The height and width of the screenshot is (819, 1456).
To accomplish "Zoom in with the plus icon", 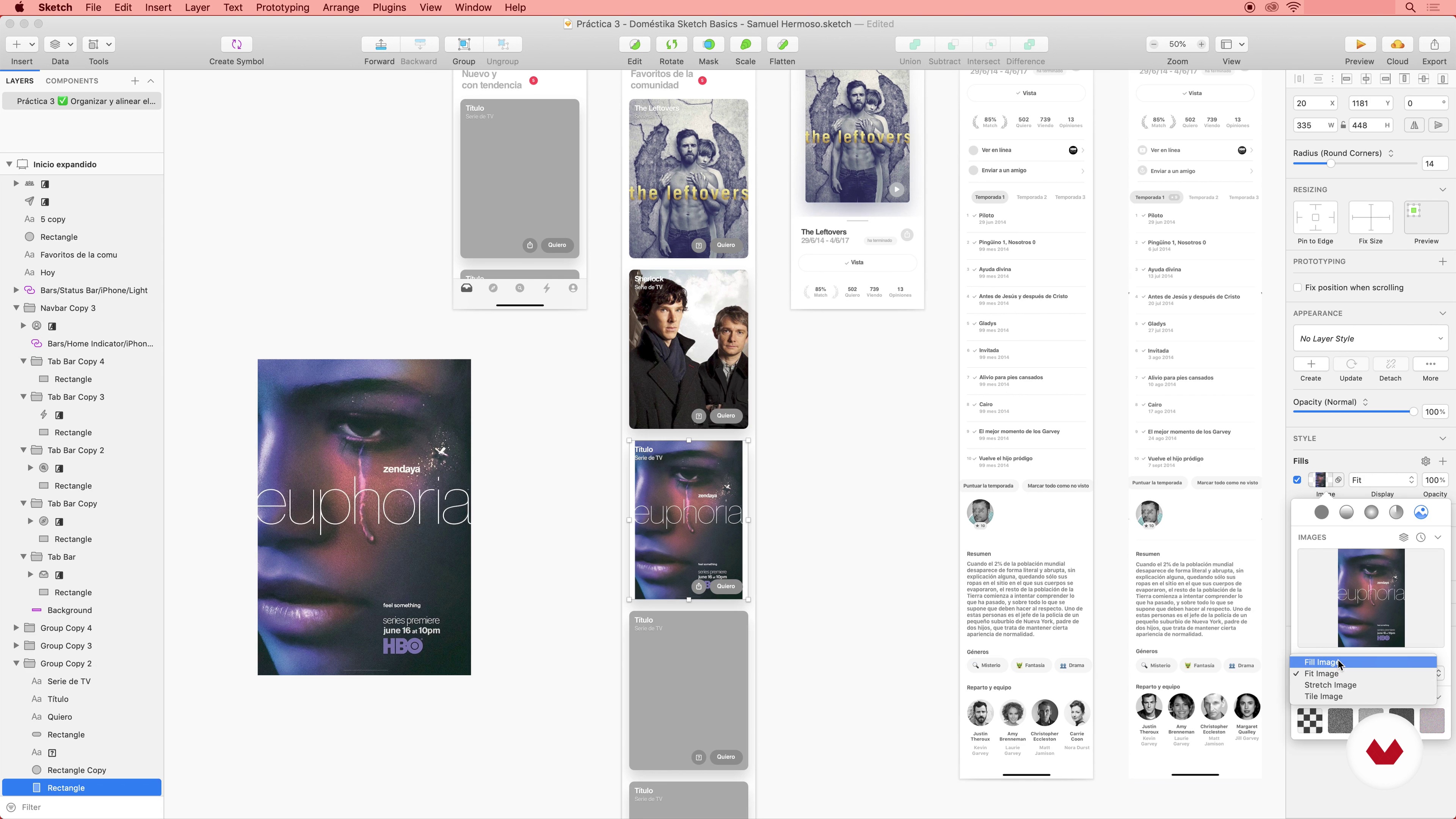I will (x=1201, y=44).
